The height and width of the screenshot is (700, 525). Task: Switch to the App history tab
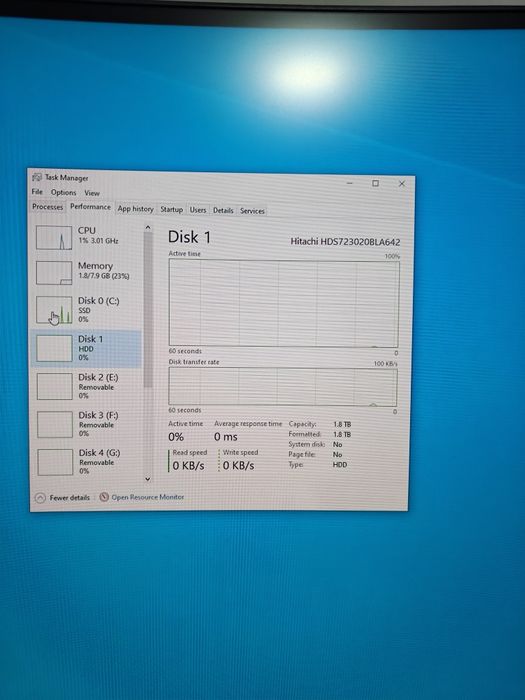[x=135, y=208]
